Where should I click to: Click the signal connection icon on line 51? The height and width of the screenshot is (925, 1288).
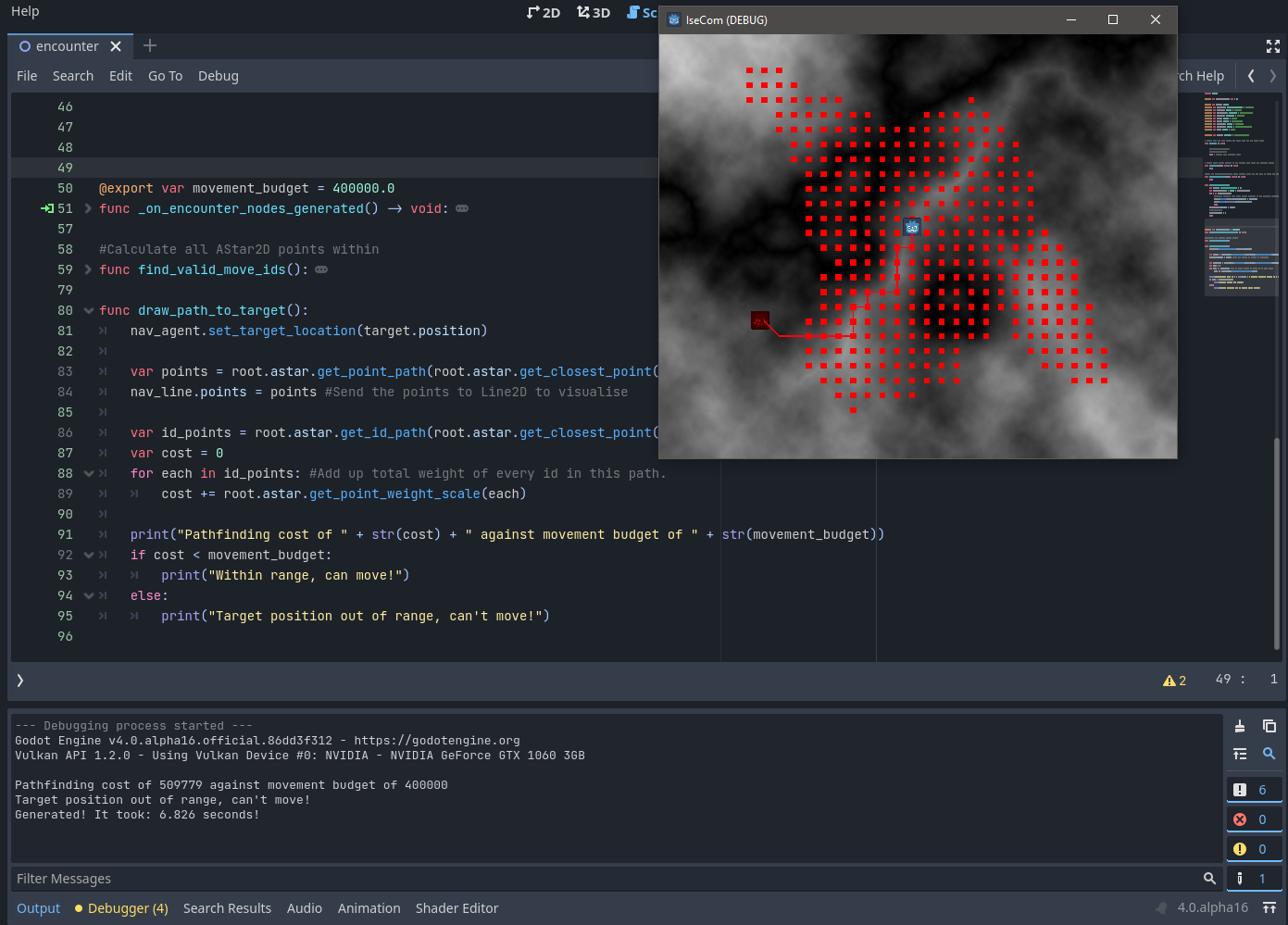coord(47,208)
